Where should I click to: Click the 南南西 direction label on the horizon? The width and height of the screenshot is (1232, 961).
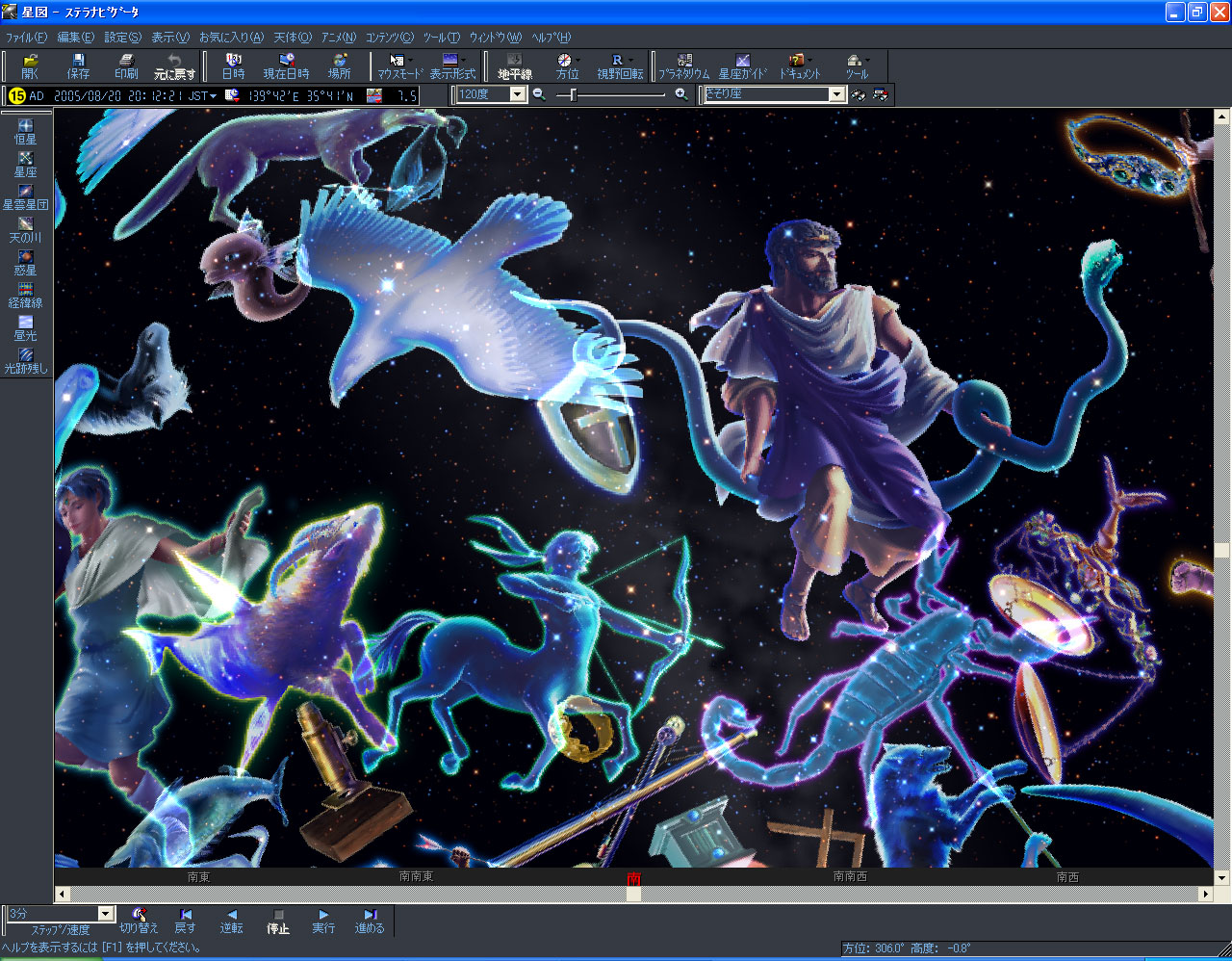[850, 877]
